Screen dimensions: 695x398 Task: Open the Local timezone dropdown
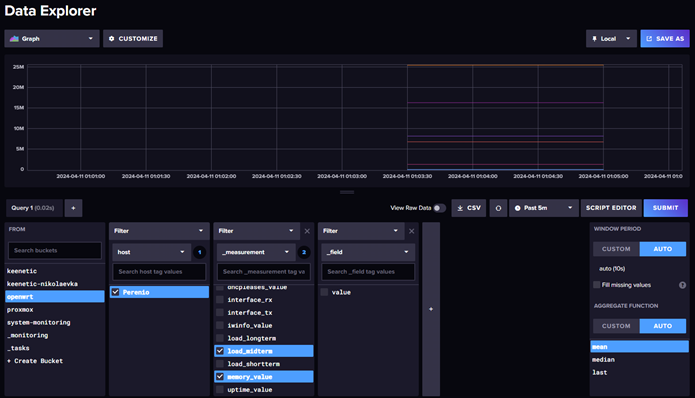pos(611,39)
